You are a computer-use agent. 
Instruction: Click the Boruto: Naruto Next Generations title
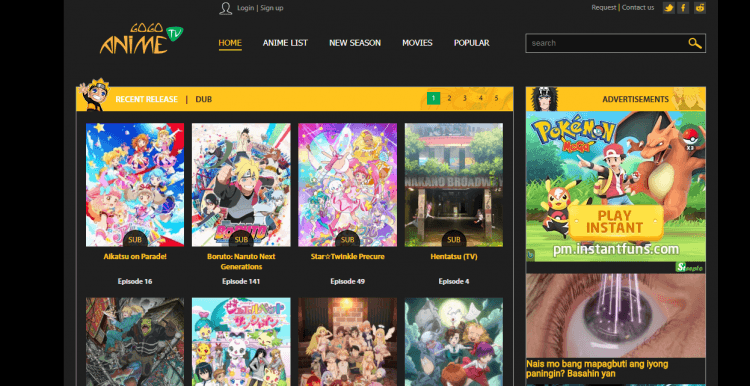click(x=241, y=262)
